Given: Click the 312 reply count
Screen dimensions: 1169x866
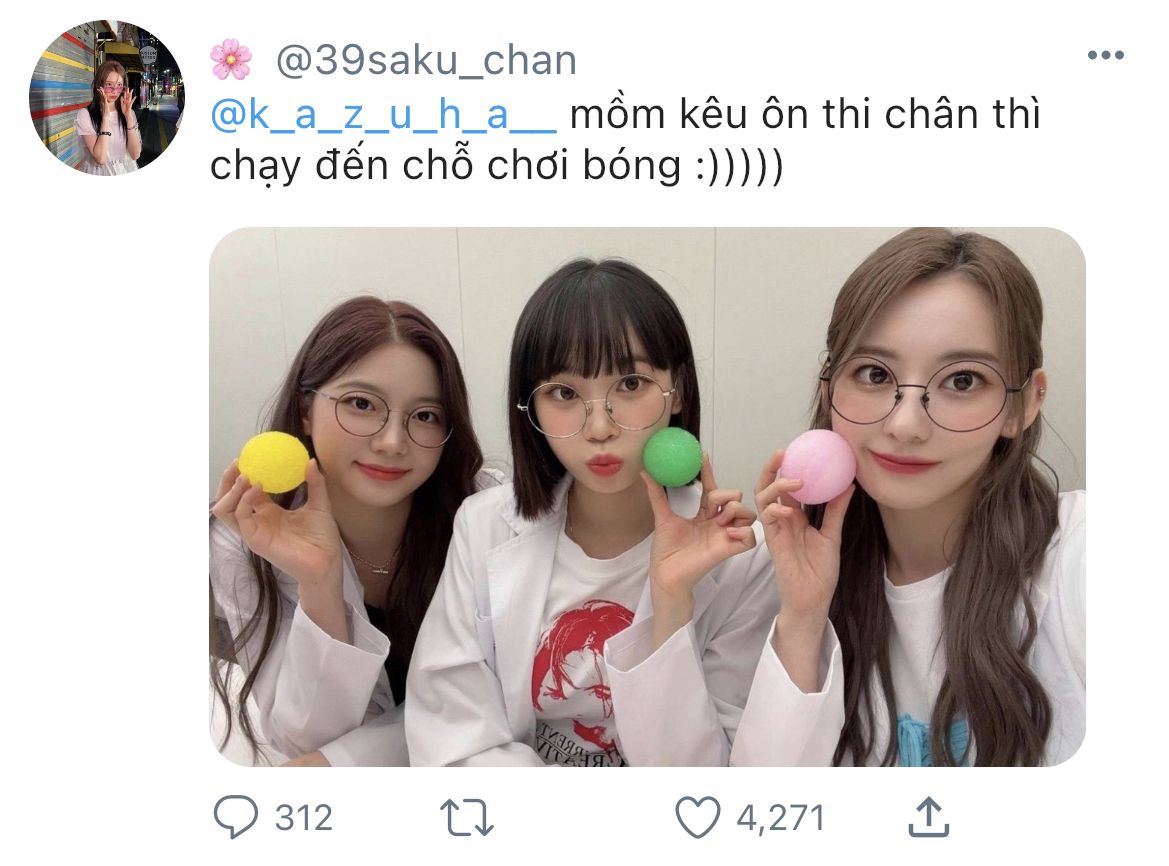Looking at the screenshot, I should [303, 818].
